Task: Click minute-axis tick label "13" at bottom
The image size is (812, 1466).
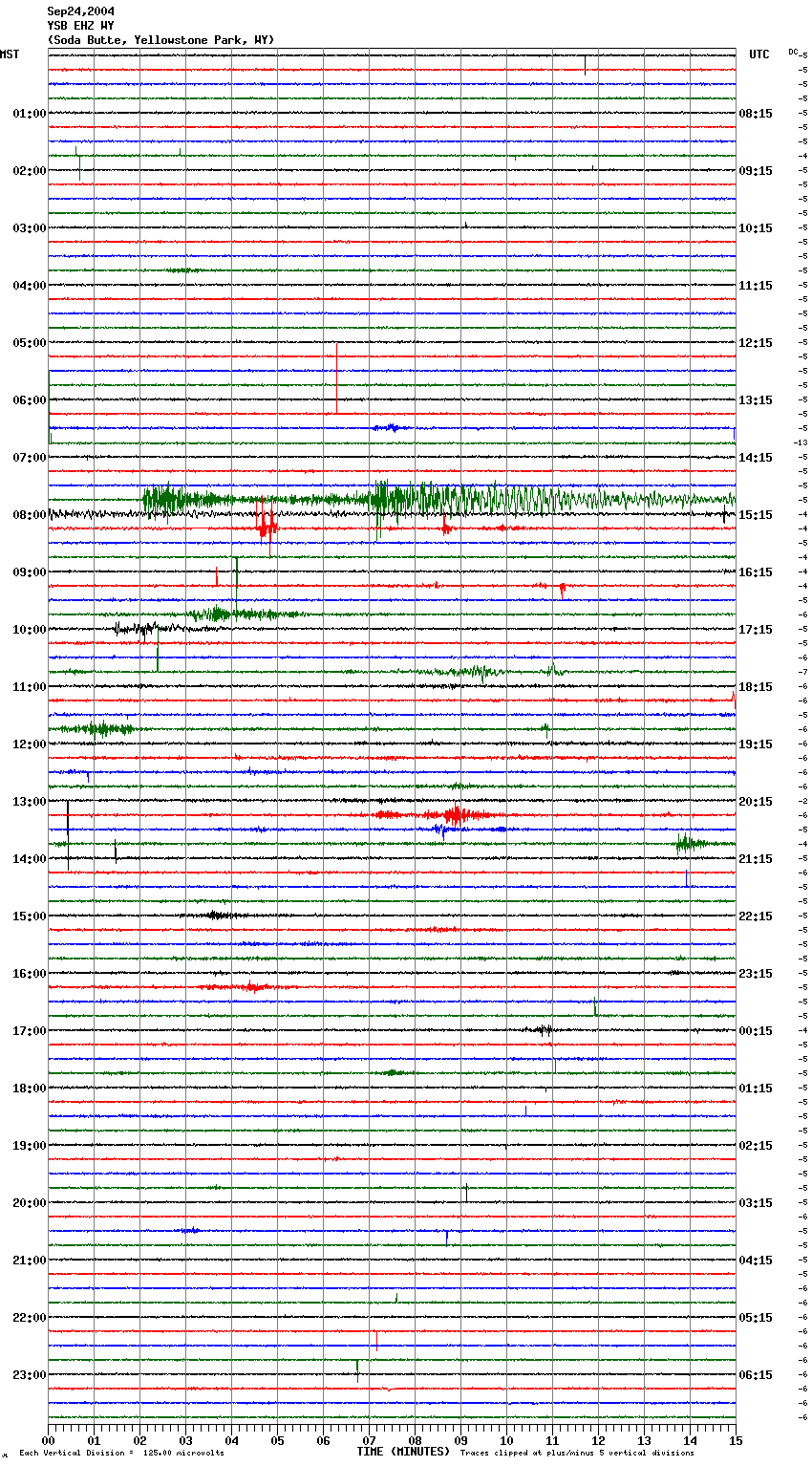Action: pyautogui.click(x=644, y=1440)
